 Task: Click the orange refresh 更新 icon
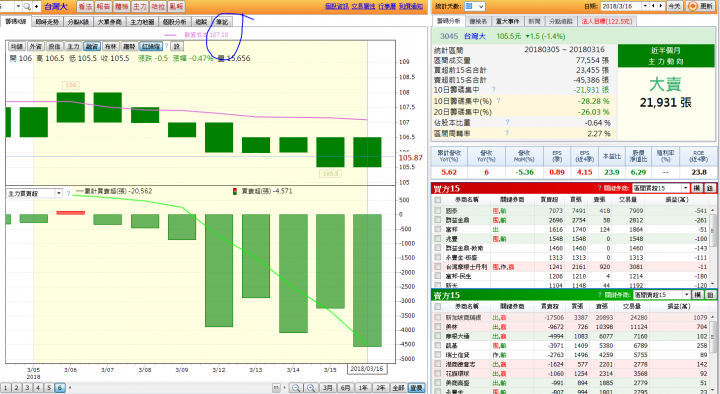(x=692, y=6)
